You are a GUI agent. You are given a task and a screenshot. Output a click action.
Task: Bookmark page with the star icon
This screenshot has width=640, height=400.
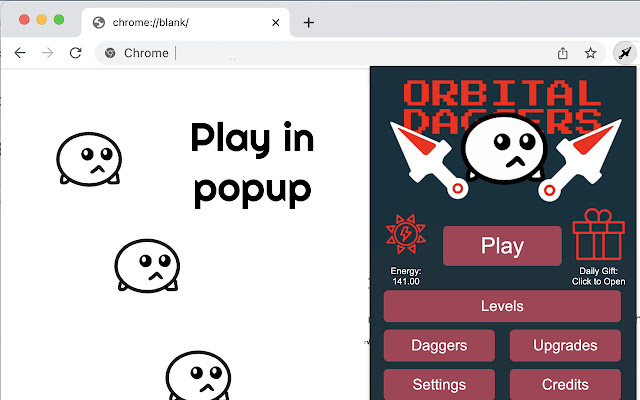(591, 53)
